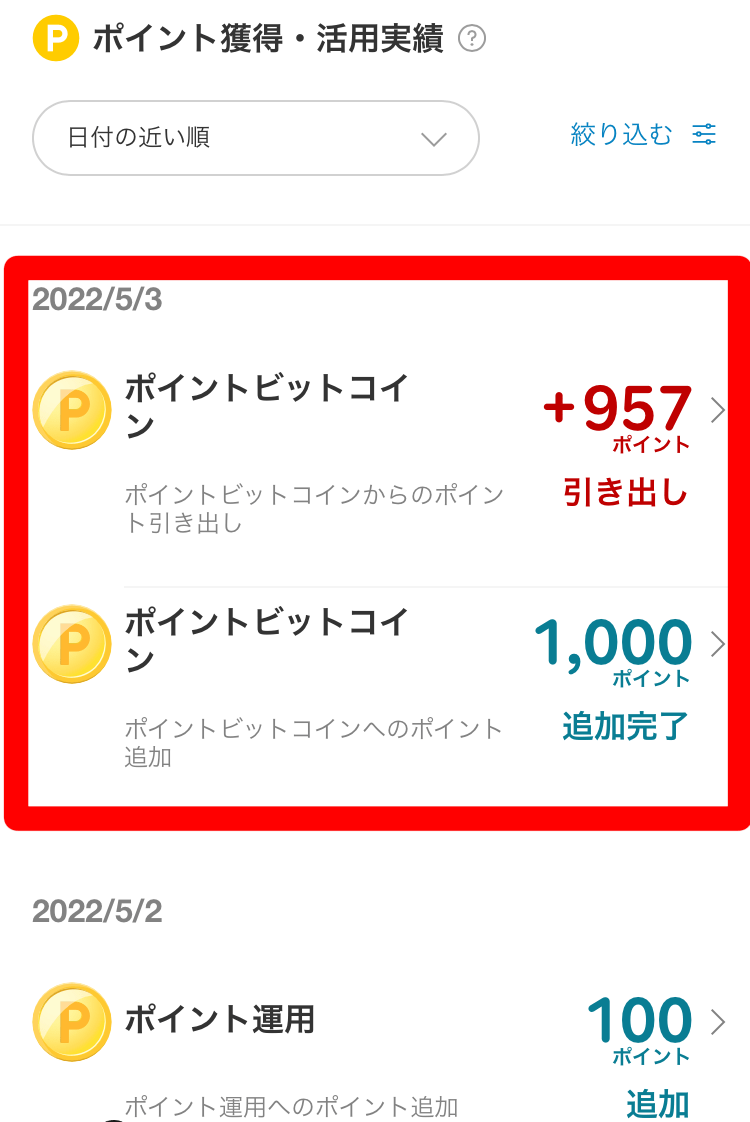
Task: Open details chevron for 1,000 point addition
Action: point(717,645)
